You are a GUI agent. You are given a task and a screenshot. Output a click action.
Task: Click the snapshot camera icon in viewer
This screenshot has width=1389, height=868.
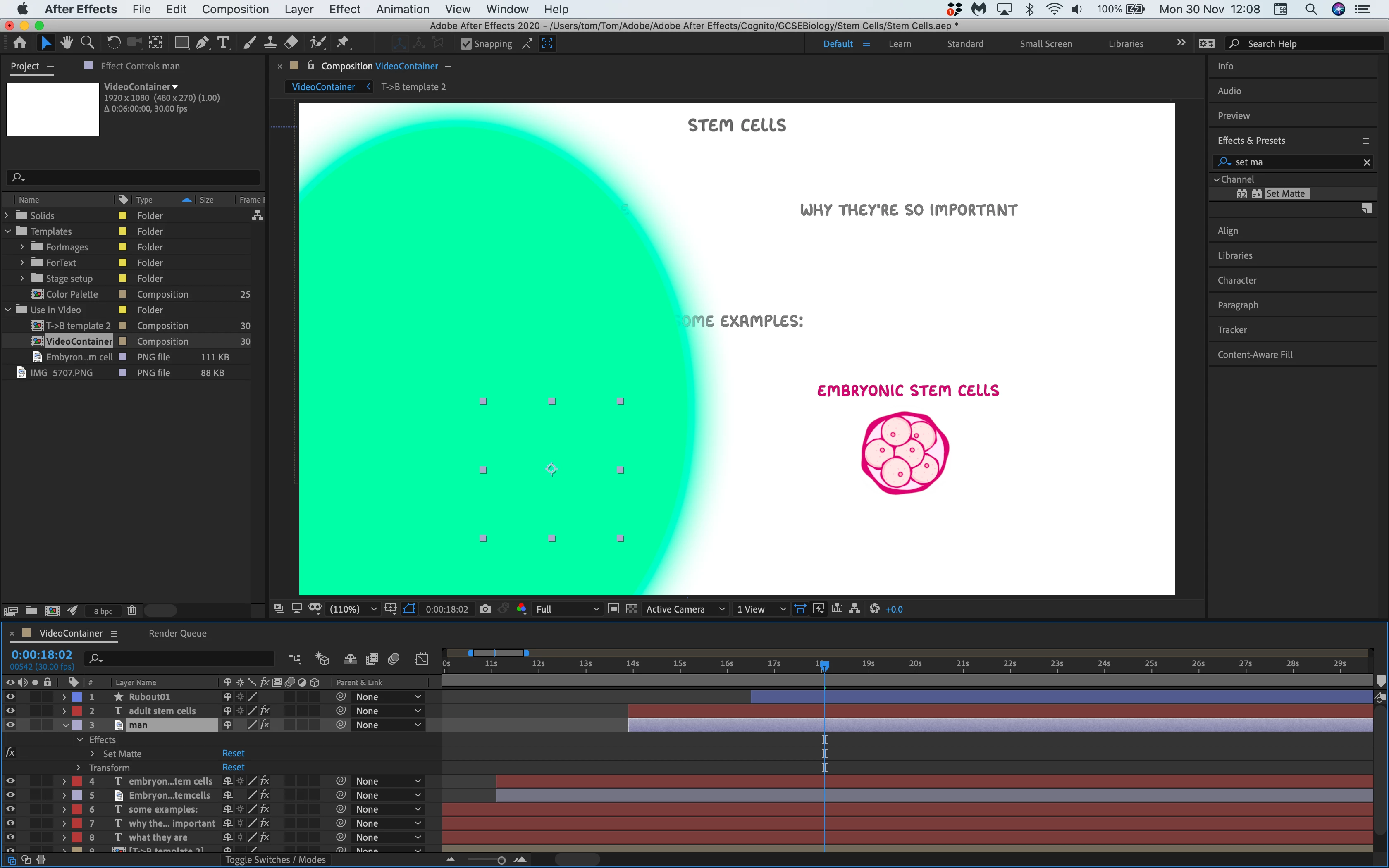[x=485, y=609]
